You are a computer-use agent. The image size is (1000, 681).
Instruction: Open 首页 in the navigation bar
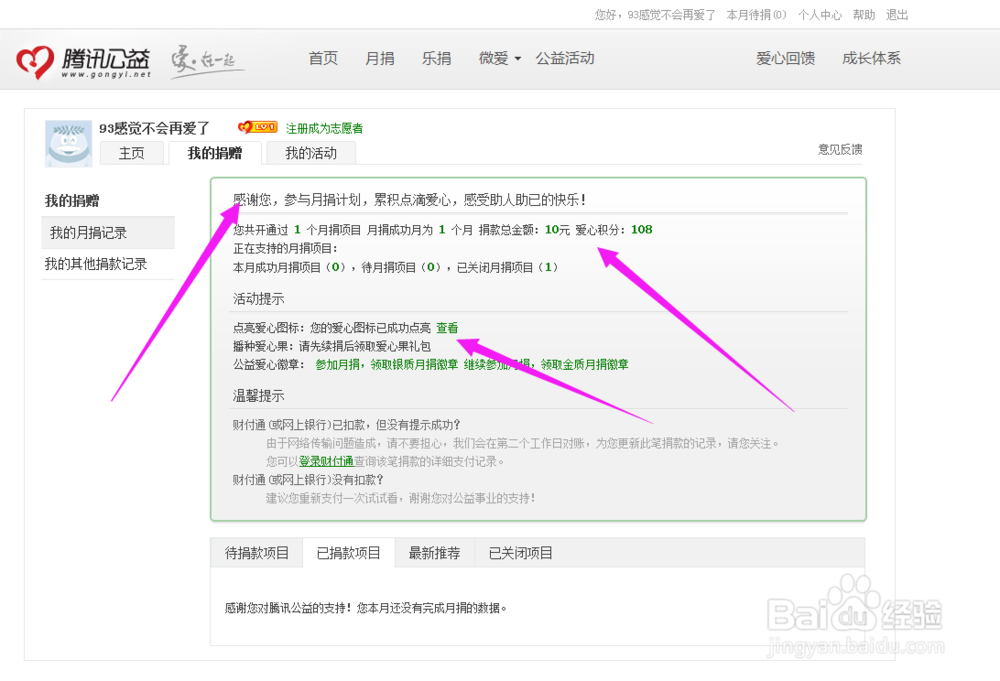point(323,58)
